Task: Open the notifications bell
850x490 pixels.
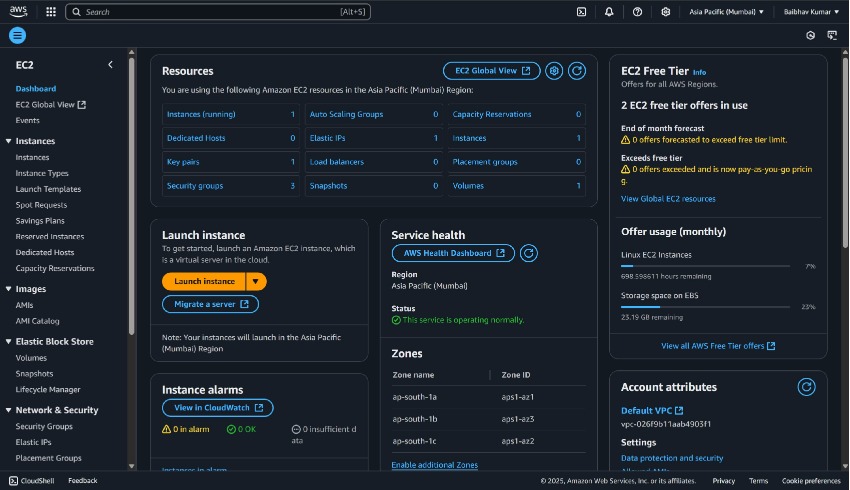Action: [x=609, y=11]
